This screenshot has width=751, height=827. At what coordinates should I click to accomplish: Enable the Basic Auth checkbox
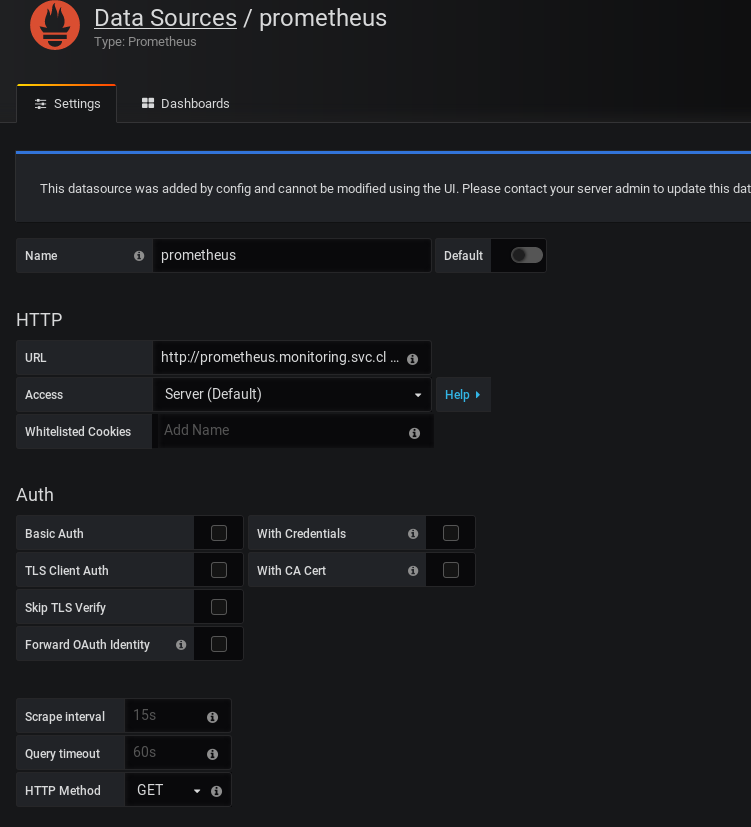pos(219,533)
